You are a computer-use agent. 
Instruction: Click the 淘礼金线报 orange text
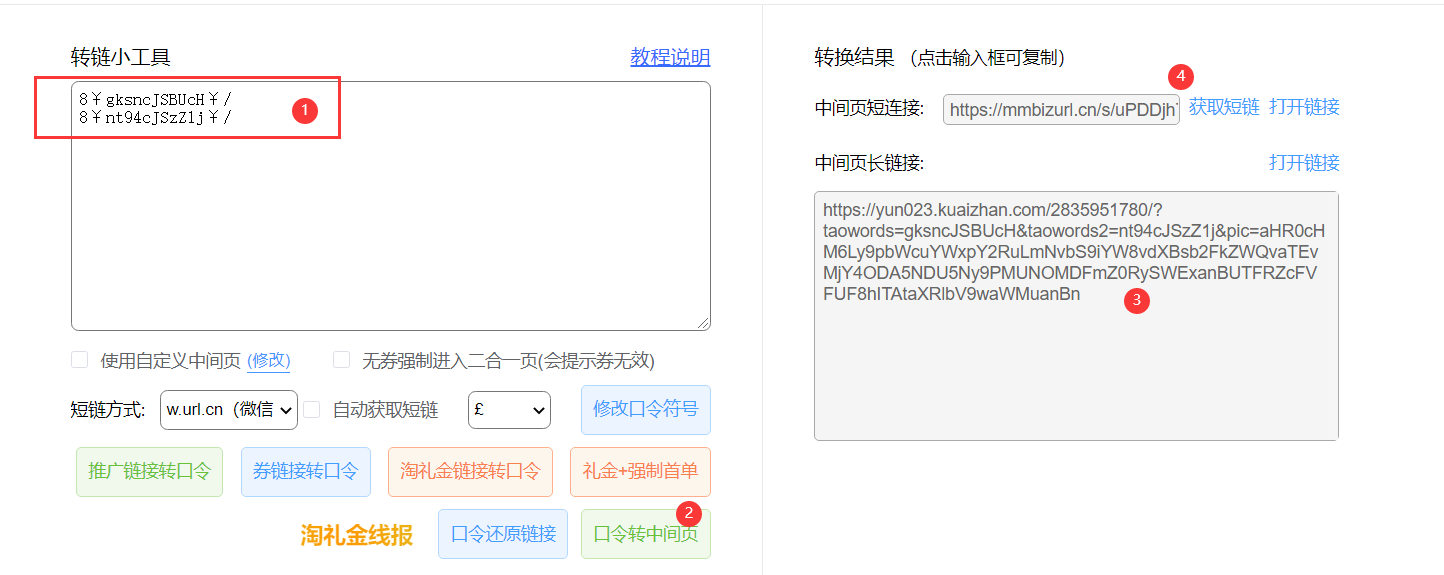[357, 536]
